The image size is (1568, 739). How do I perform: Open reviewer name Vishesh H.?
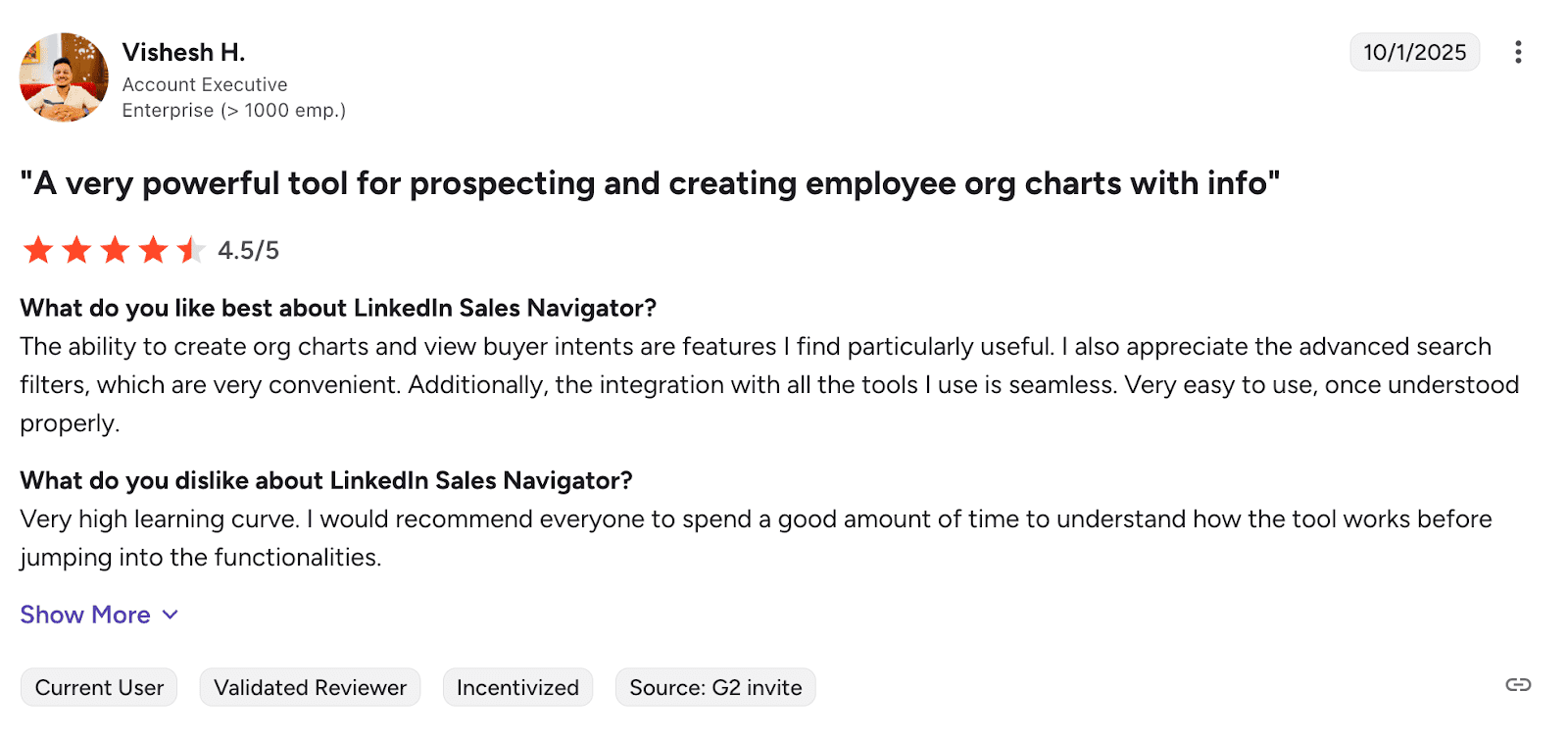(x=183, y=52)
